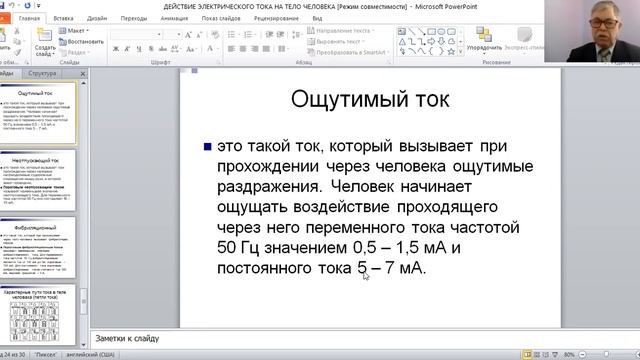Click the Восстановить button
The height and width of the screenshot is (360, 640).
pos(81,42)
